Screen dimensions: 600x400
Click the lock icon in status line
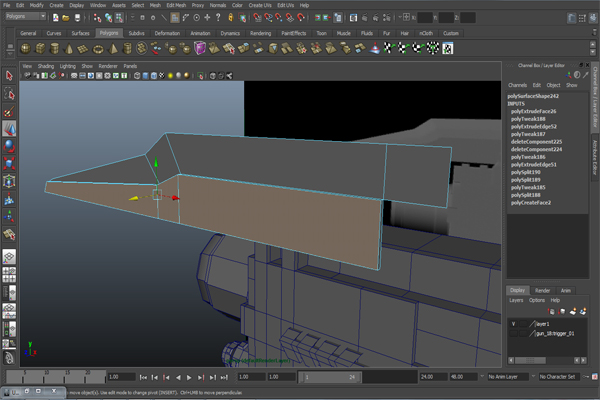point(231,18)
